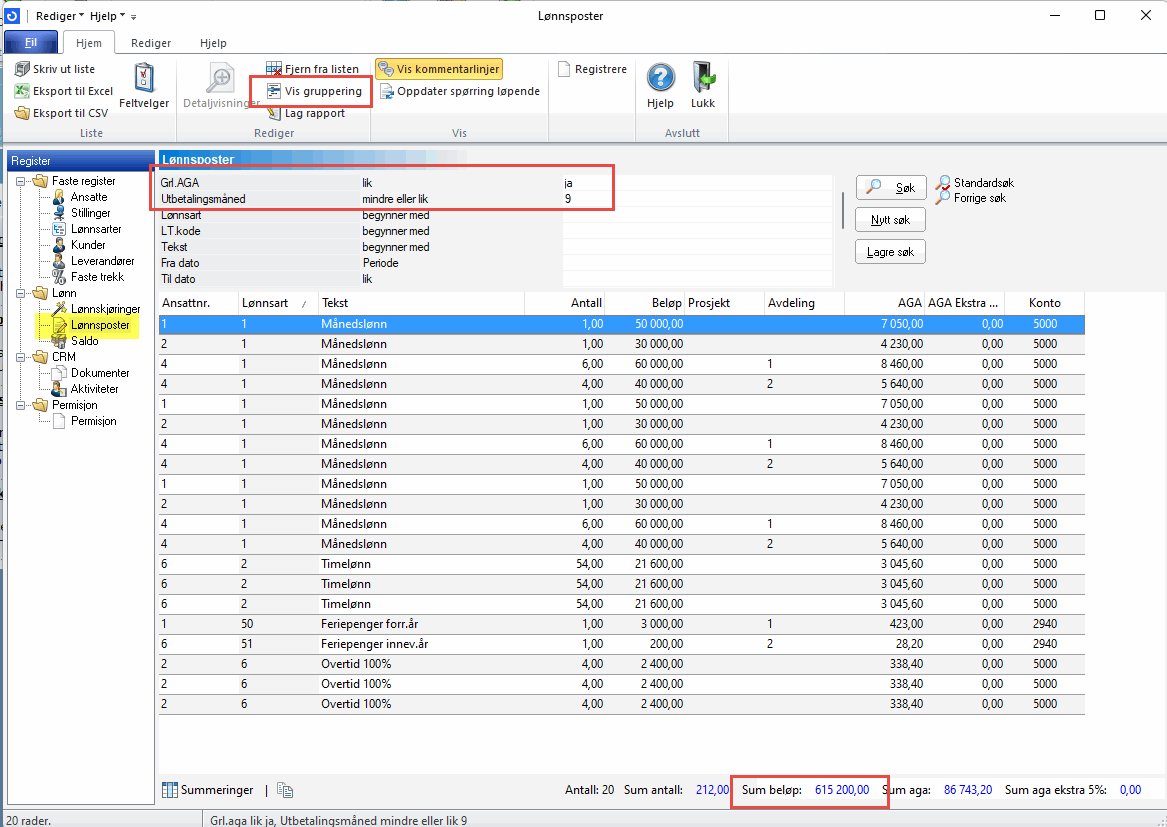The image size is (1167, 827).
Task: Collapse the Faste register tree node
Action: (21, 181)
